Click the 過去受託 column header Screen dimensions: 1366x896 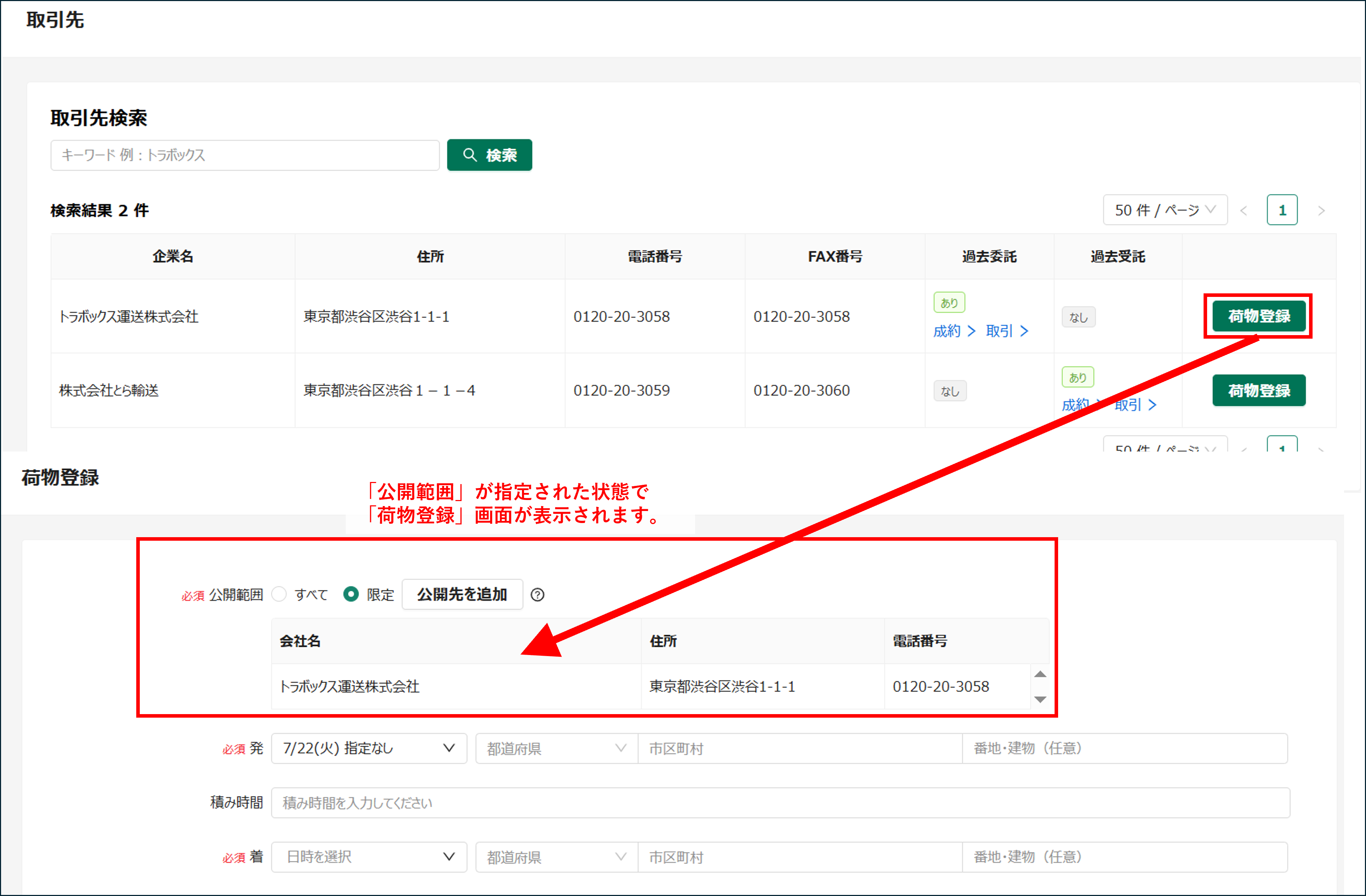[x=1118, y=257]
